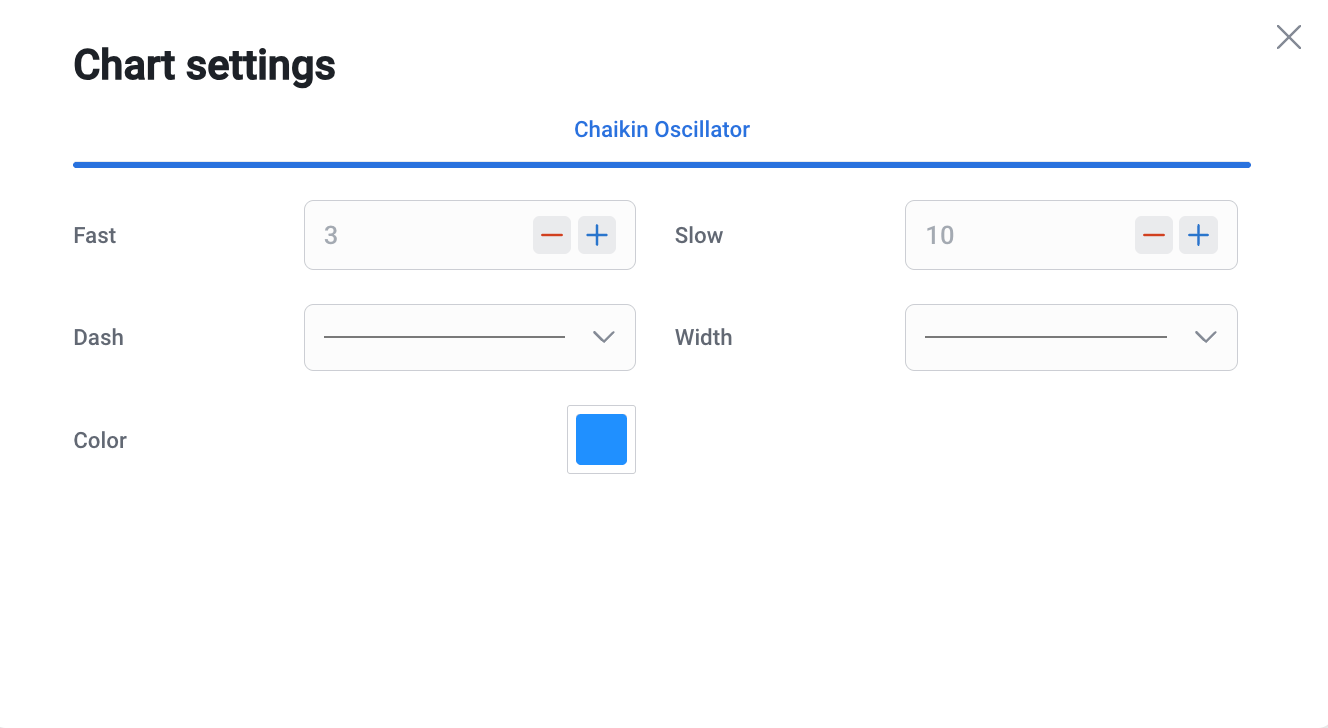Click the Dash field label
Screen dimensions: 1328x728
tap(99, 337)
